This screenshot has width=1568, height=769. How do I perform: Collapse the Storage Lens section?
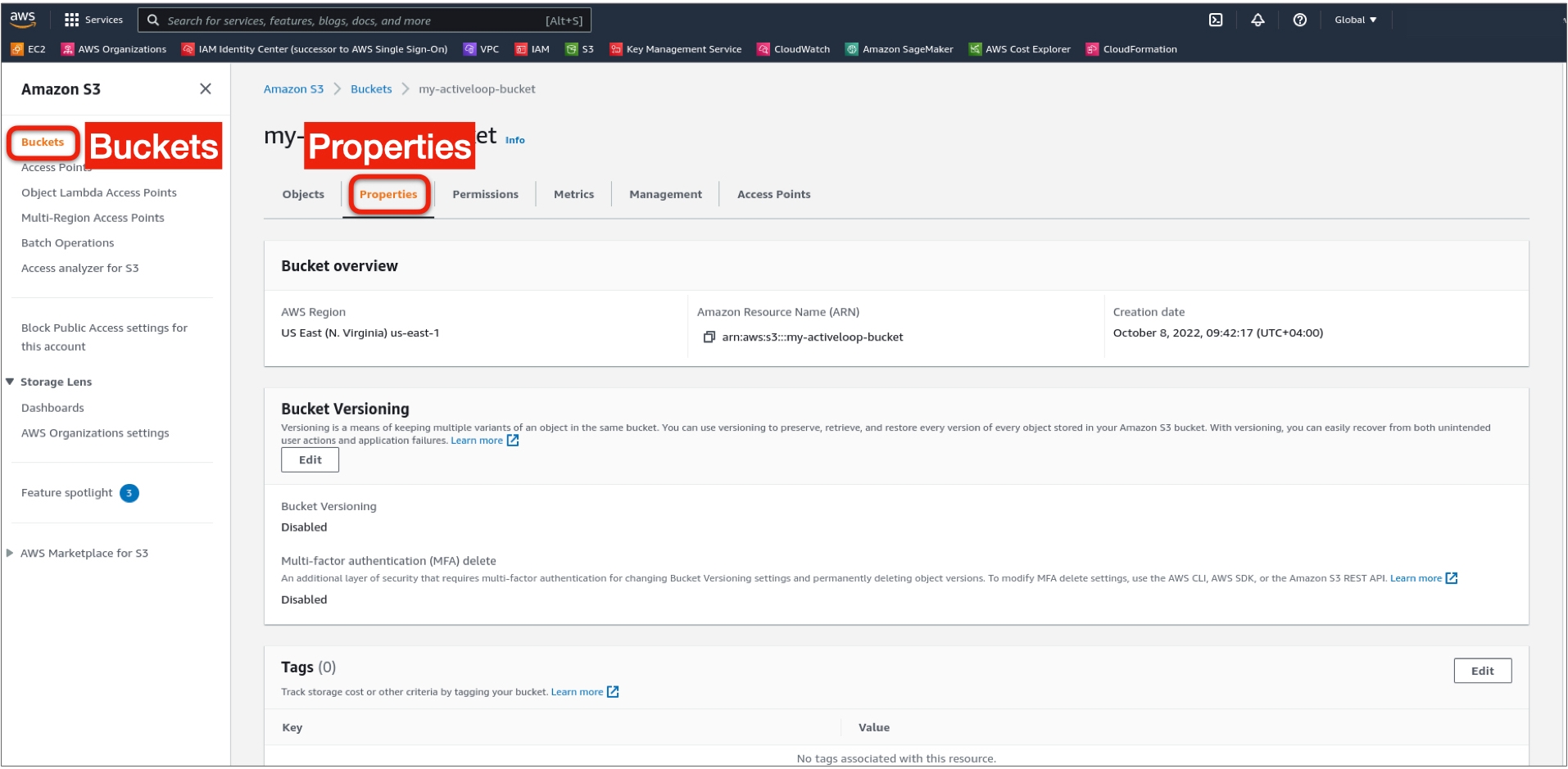pyautogui.click(x=11, y=382)
